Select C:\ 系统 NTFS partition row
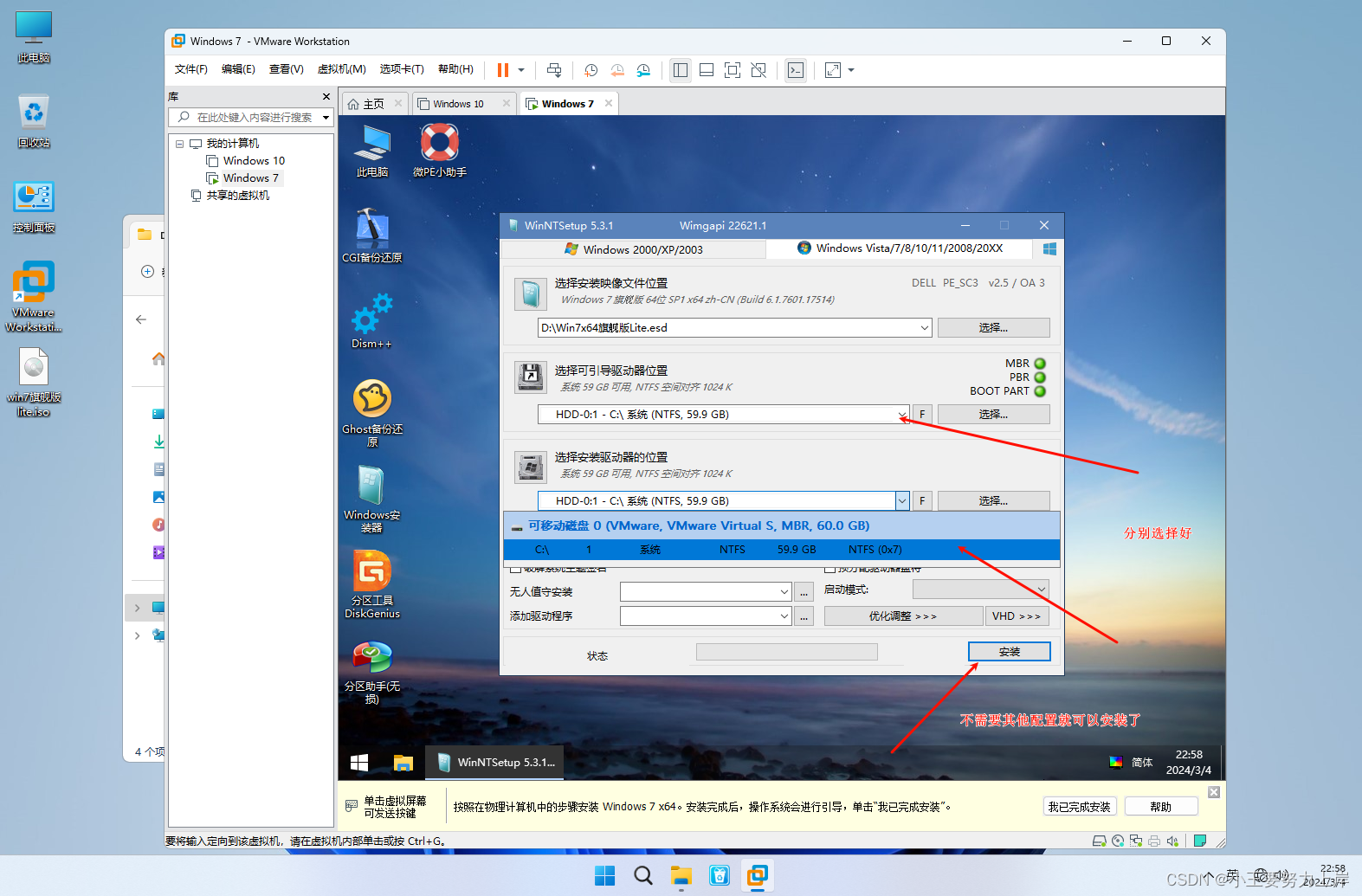This screenshot has height=896, width=1362. (781, 550)
